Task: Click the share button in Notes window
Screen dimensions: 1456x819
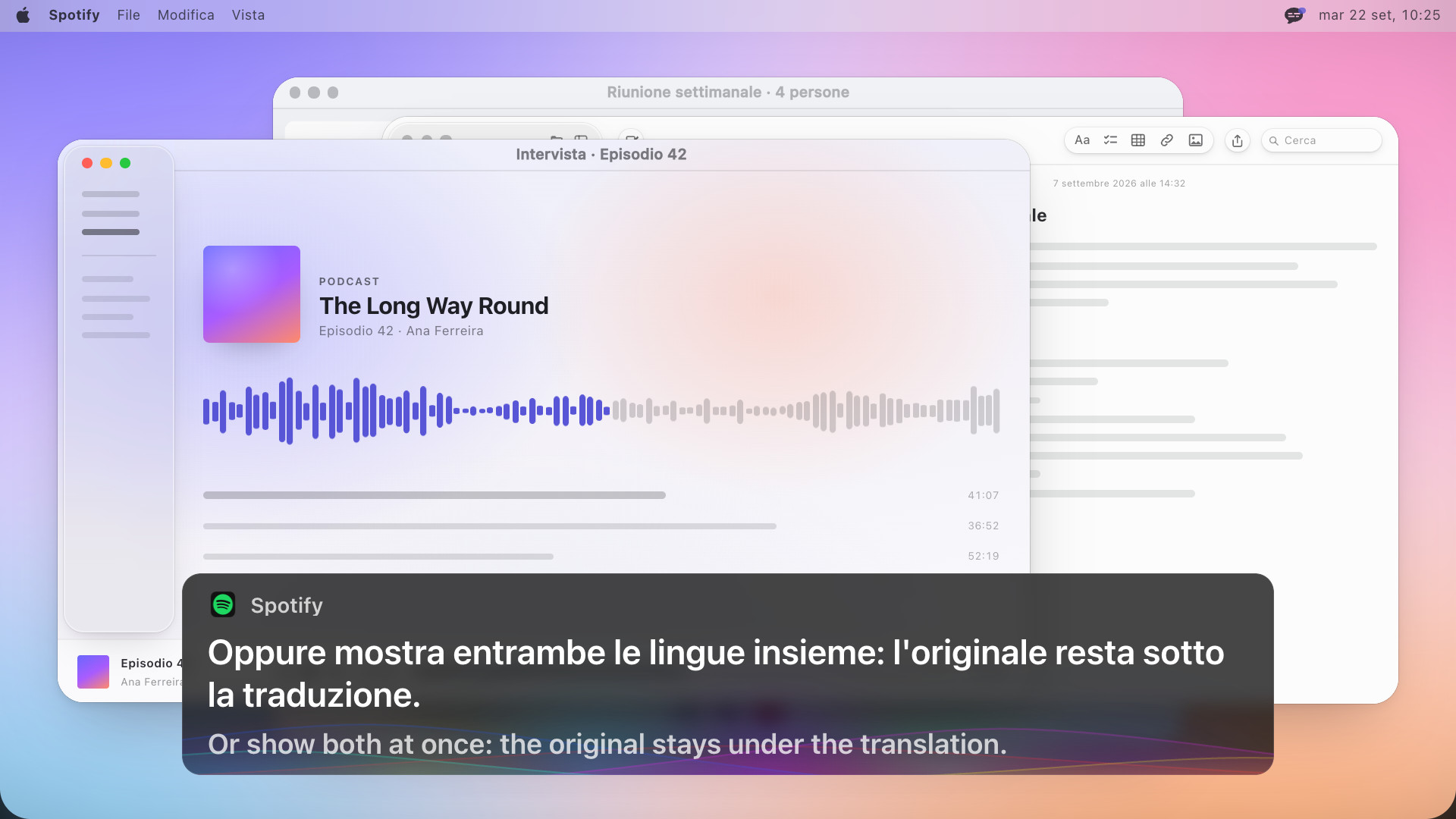Action: (1238, 140)
